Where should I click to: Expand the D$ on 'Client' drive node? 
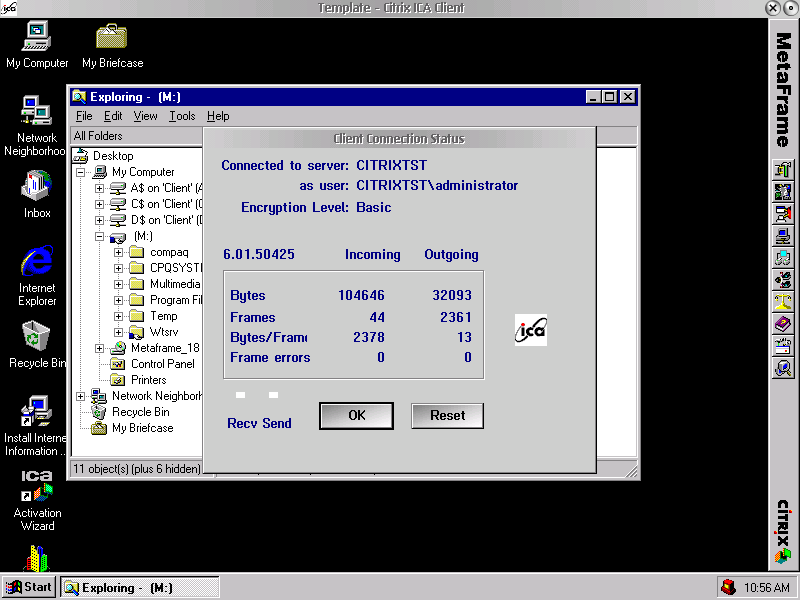click(x=99, y=220)
